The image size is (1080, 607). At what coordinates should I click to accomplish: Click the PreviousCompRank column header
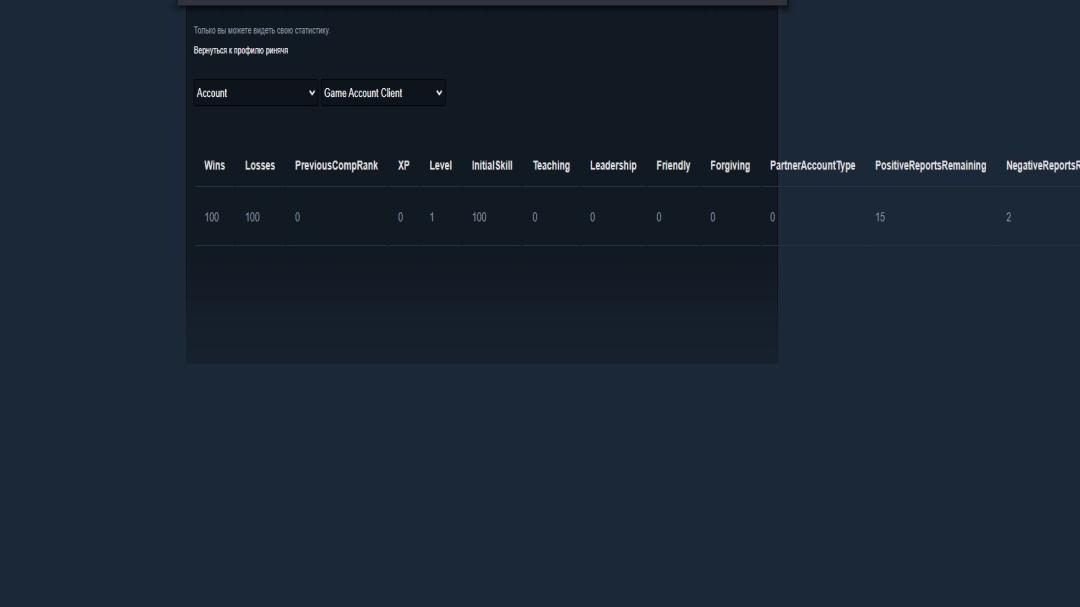(x=336, y=165)
